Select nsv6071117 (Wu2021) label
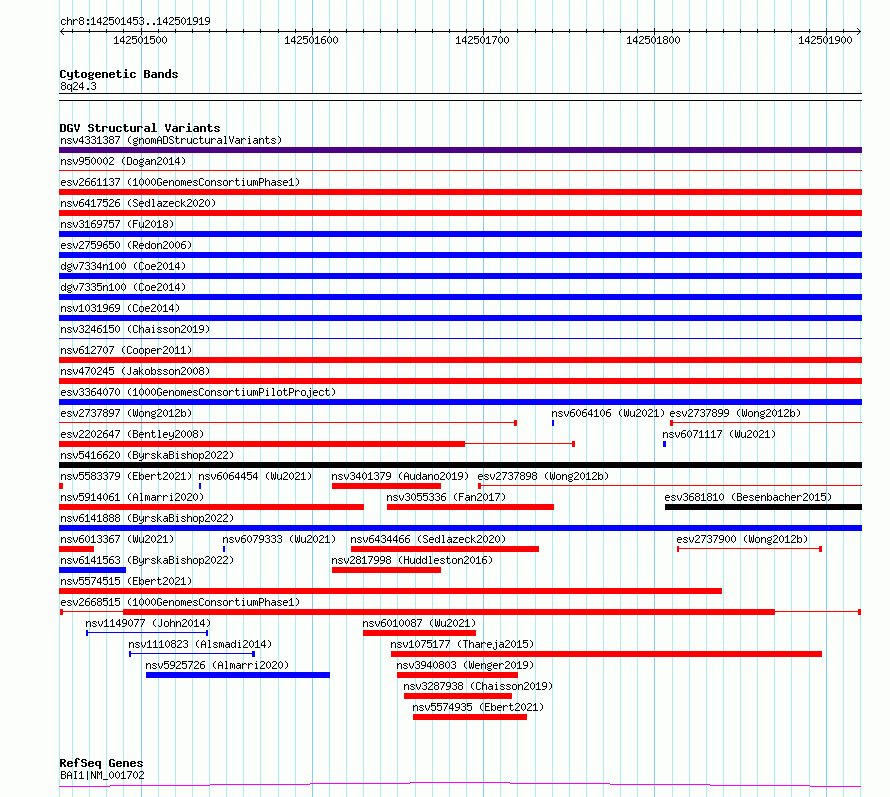The height and width of the screenshot is (797, 890). [x=719, y=434]
